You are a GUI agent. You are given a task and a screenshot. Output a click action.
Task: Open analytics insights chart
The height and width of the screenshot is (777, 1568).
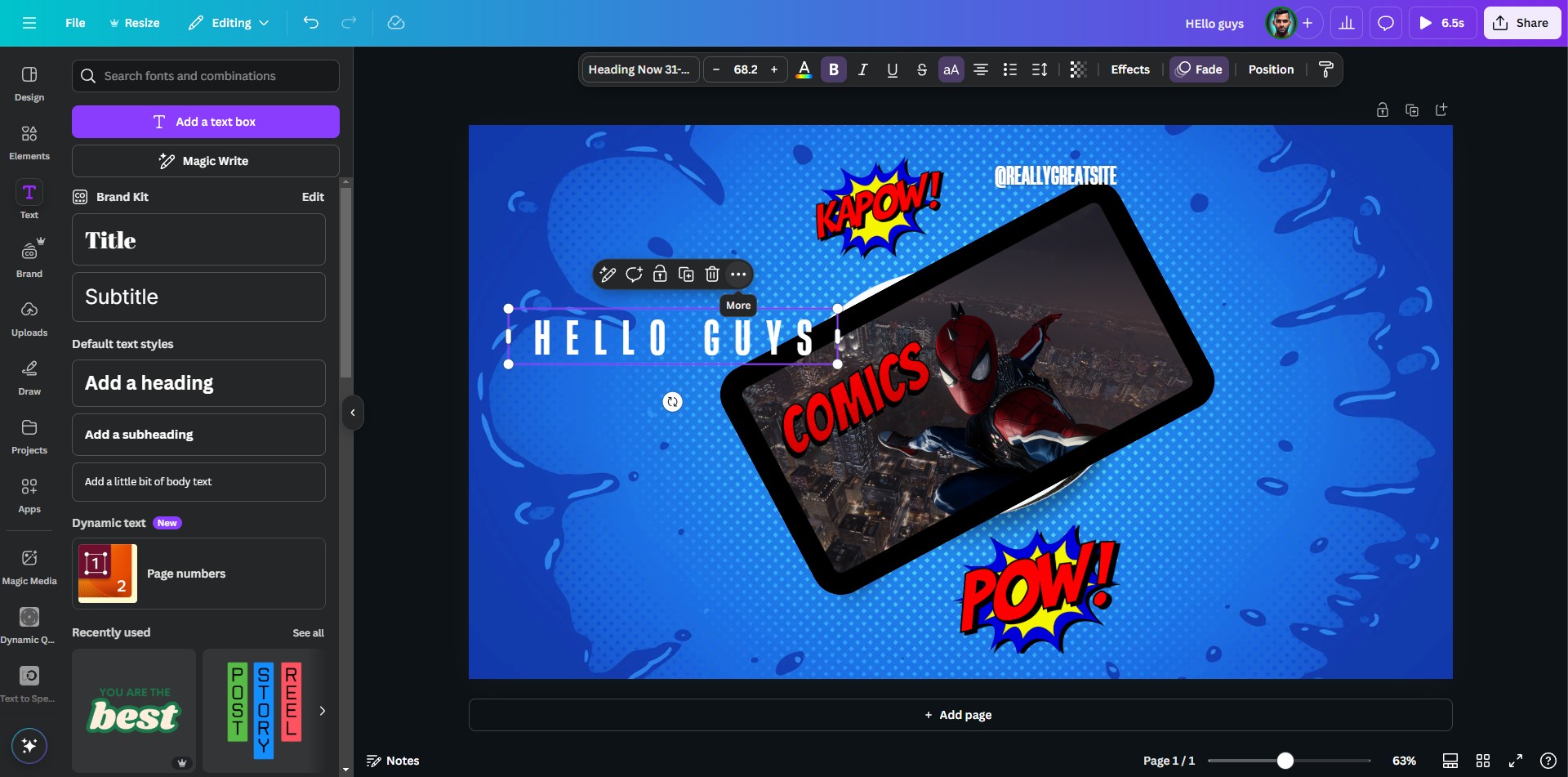click(1346, 23)
